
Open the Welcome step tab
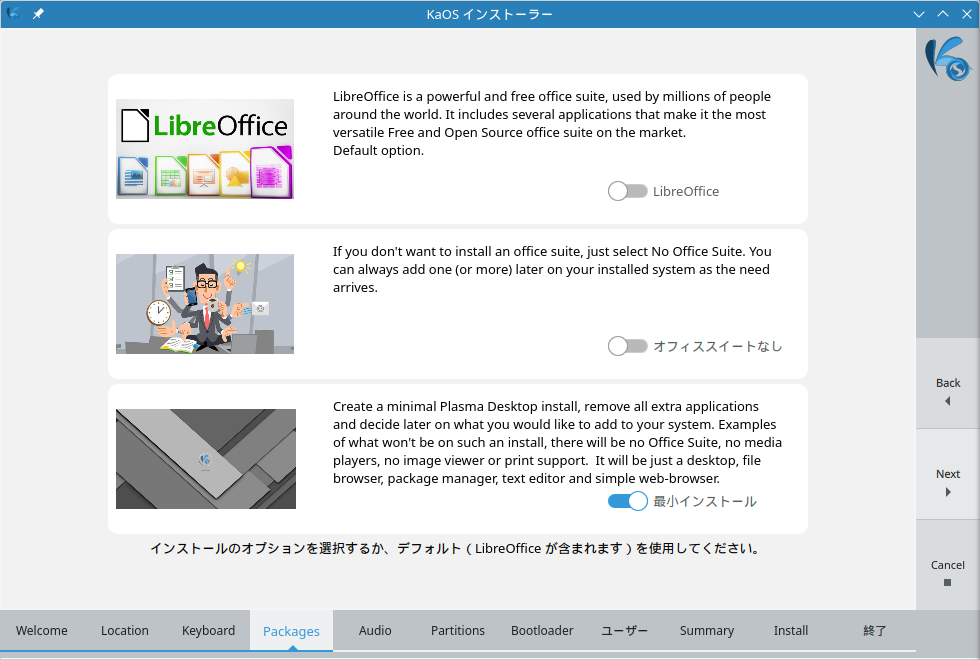pyautogui.click(x=42, y=631)
